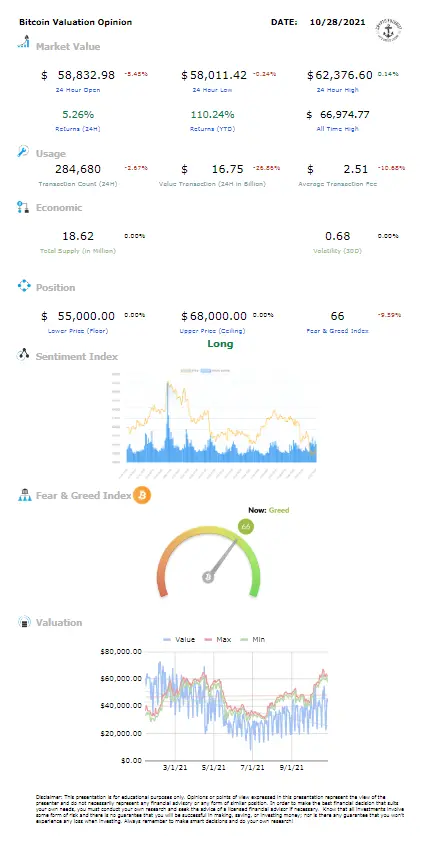
Task: Click the Fear & Greed Index hierarchy icon
Action: point(25,495)
